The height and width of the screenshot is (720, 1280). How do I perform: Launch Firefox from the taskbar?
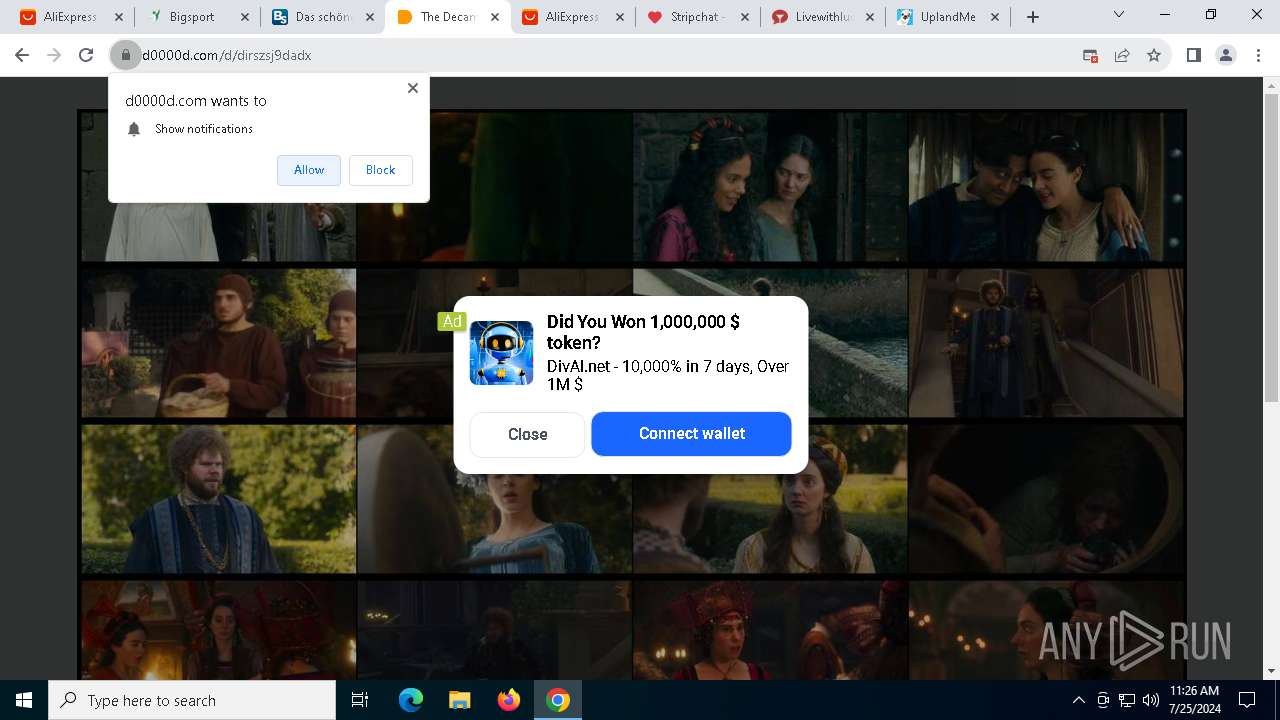click(508, 700)
